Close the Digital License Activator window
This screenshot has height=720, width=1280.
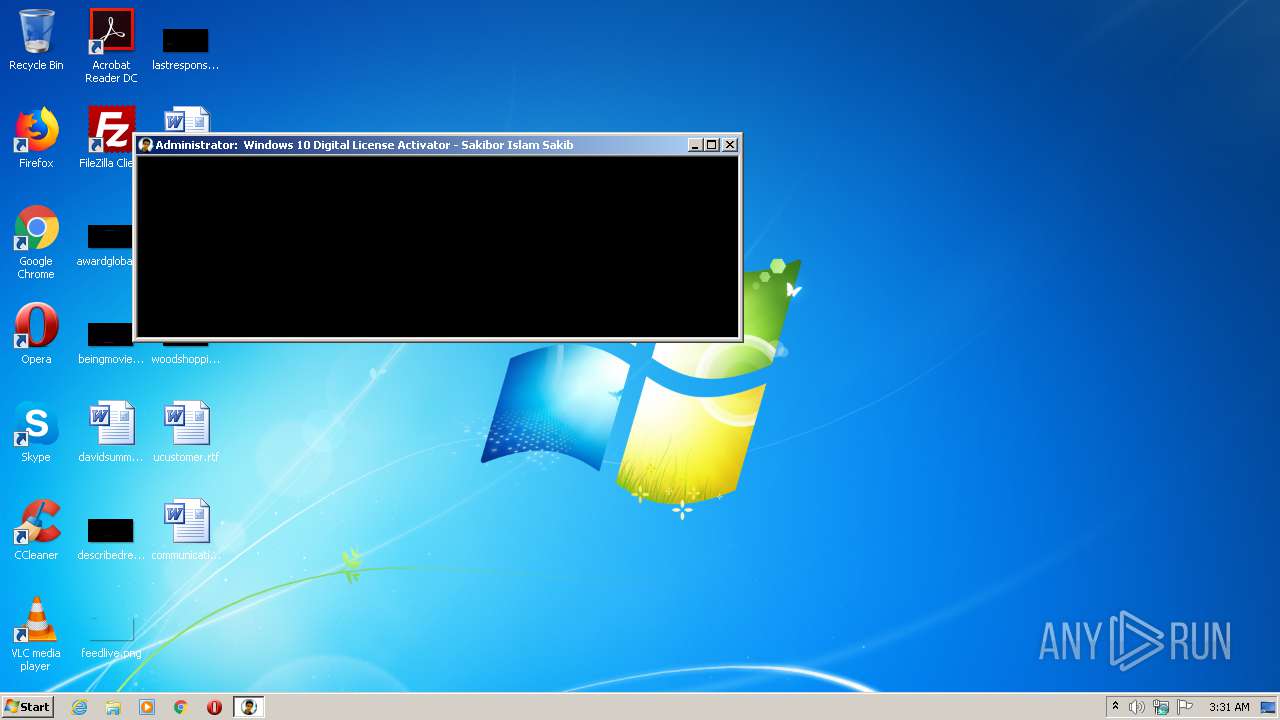(x=730, y=145)
